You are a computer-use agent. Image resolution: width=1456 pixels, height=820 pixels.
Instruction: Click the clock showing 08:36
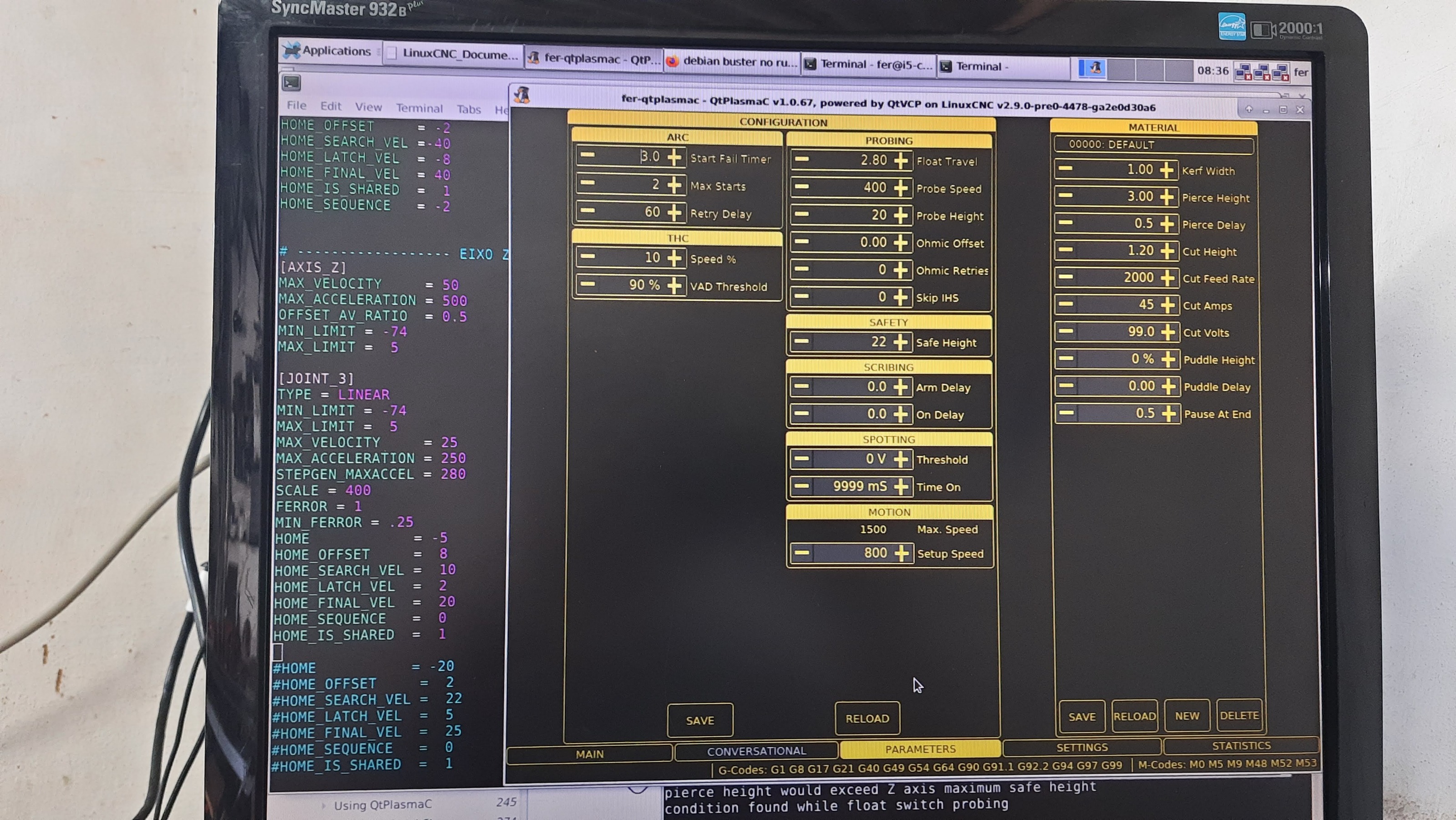(1213, 71)
